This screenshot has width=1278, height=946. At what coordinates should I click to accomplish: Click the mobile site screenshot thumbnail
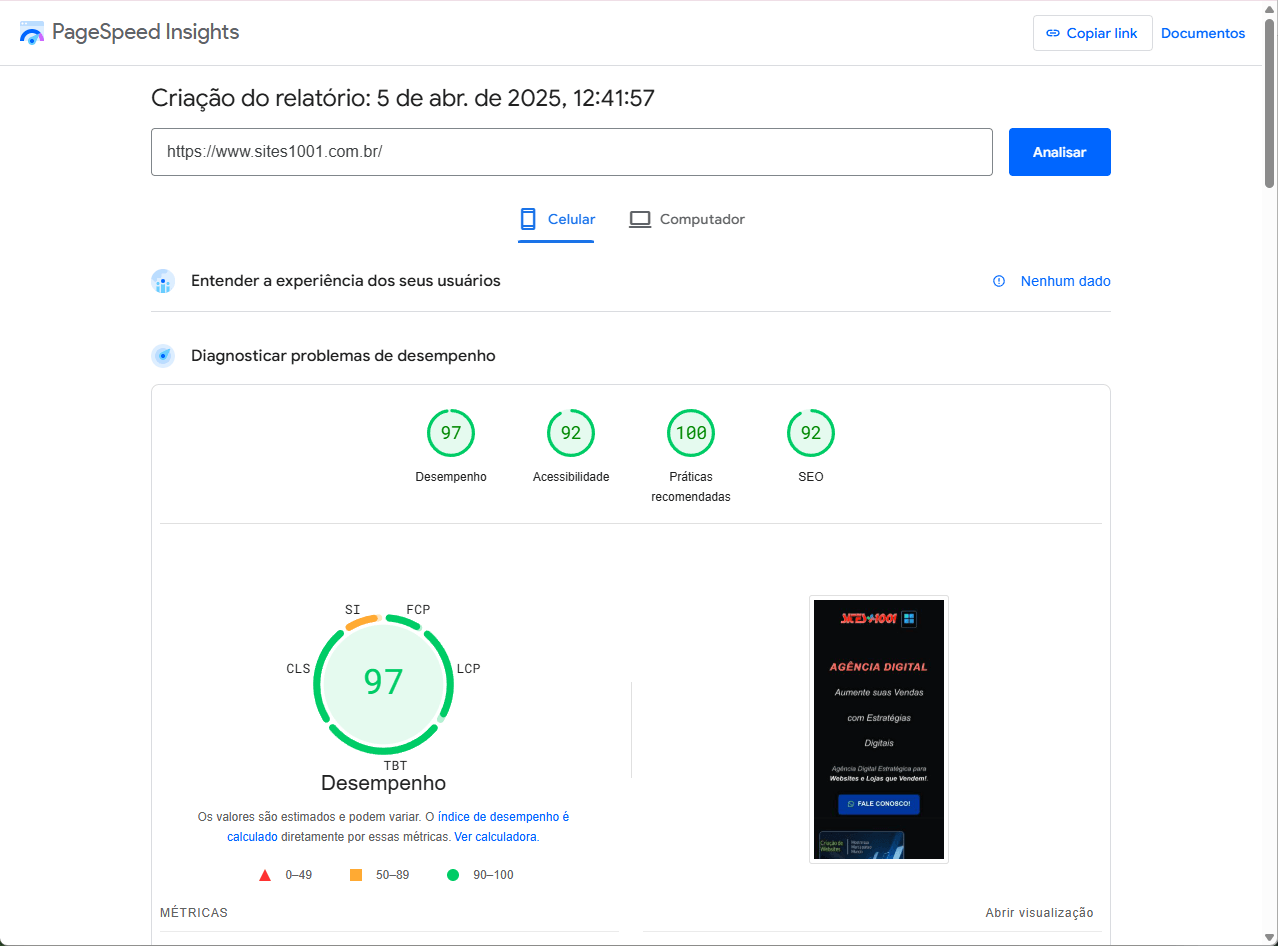879,729
